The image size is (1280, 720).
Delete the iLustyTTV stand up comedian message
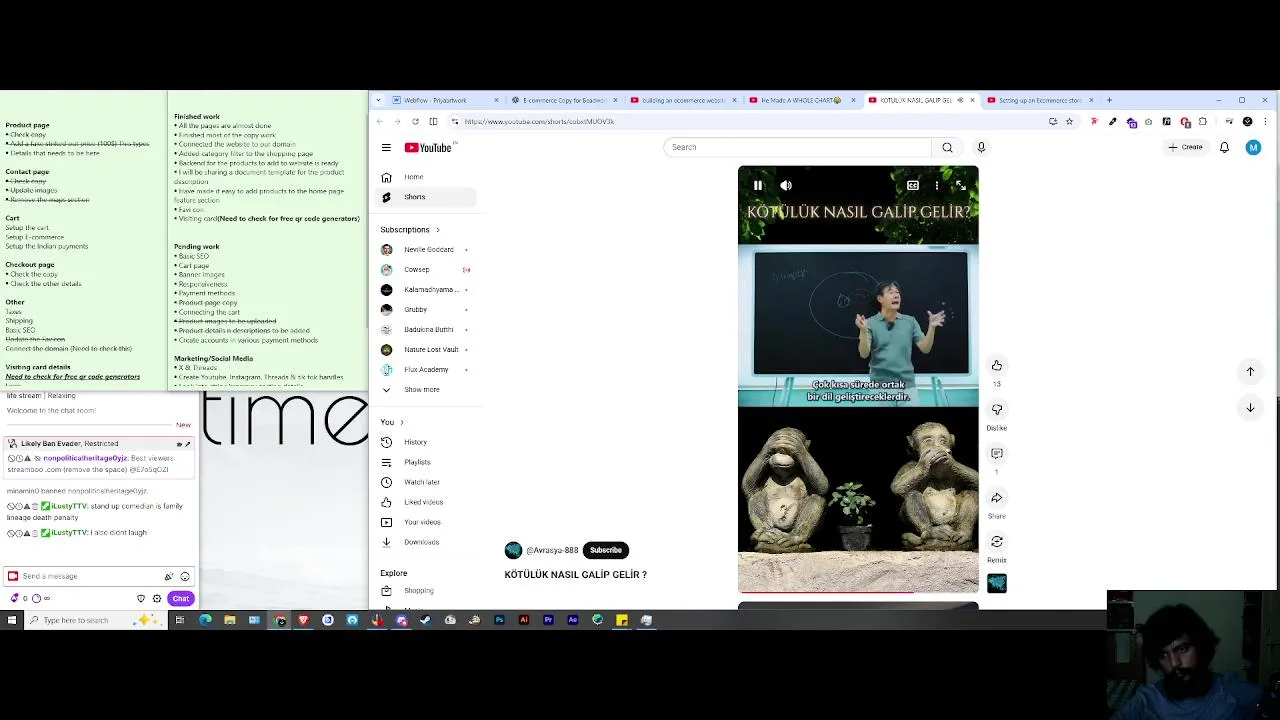(35, 506)
